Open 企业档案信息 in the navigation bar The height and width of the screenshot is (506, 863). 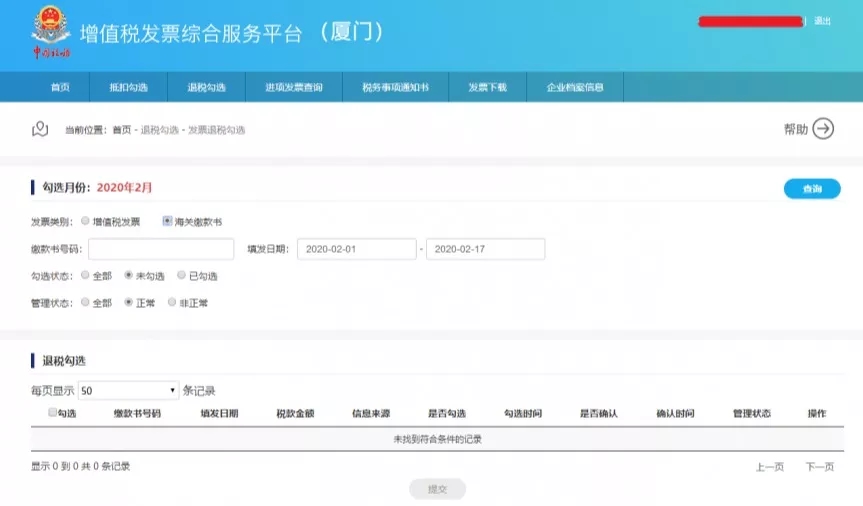(575, 88)
